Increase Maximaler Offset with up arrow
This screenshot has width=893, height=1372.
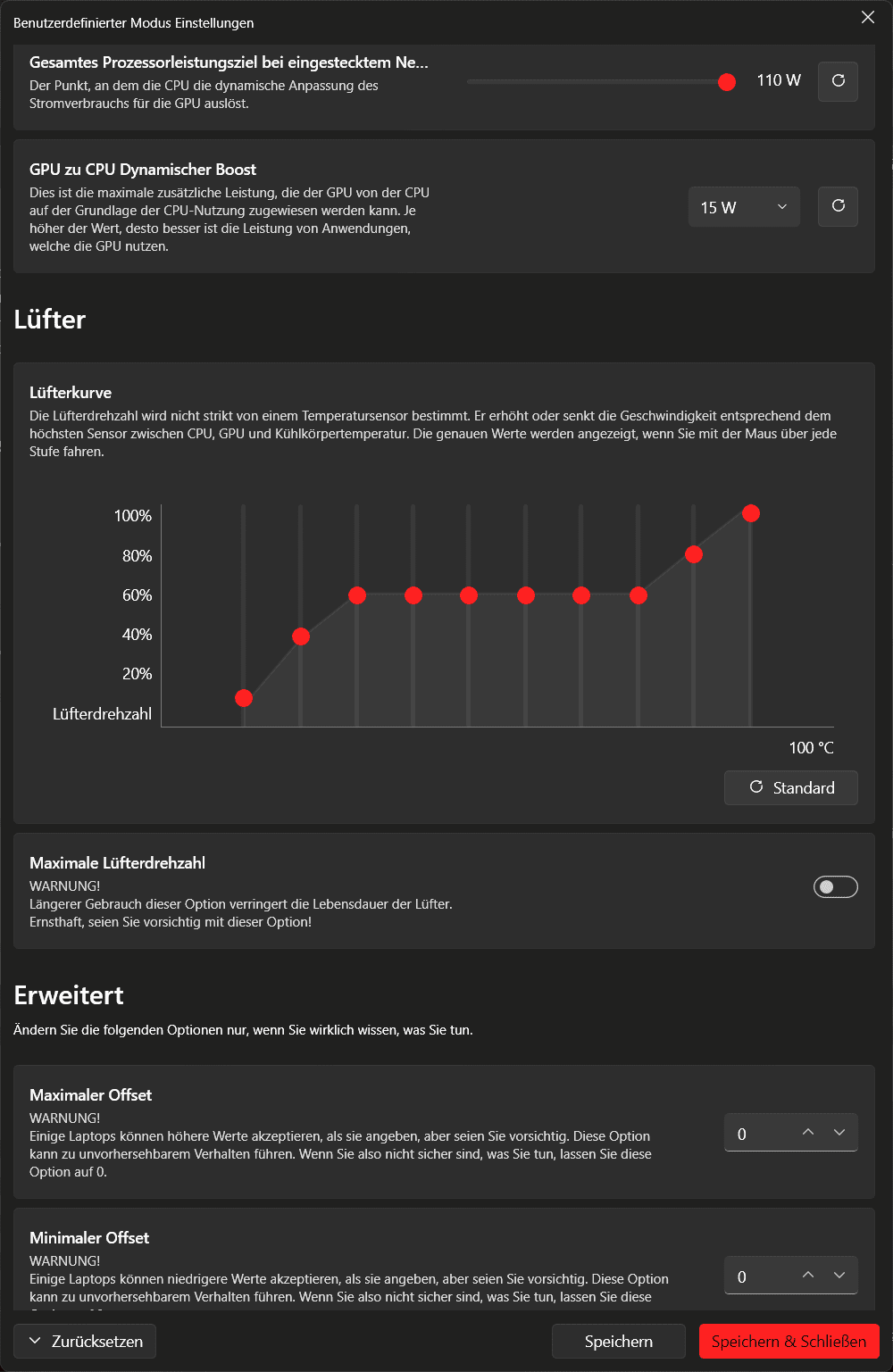(x=808, y=1132)
